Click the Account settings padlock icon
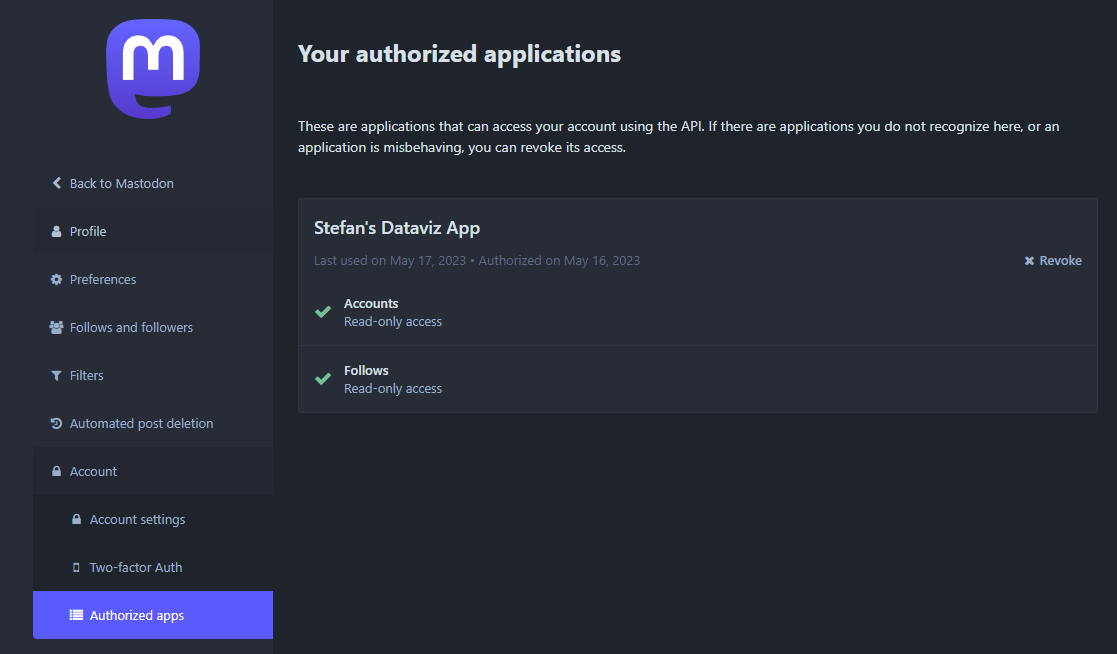The image size is (1117, 654). 76,519
